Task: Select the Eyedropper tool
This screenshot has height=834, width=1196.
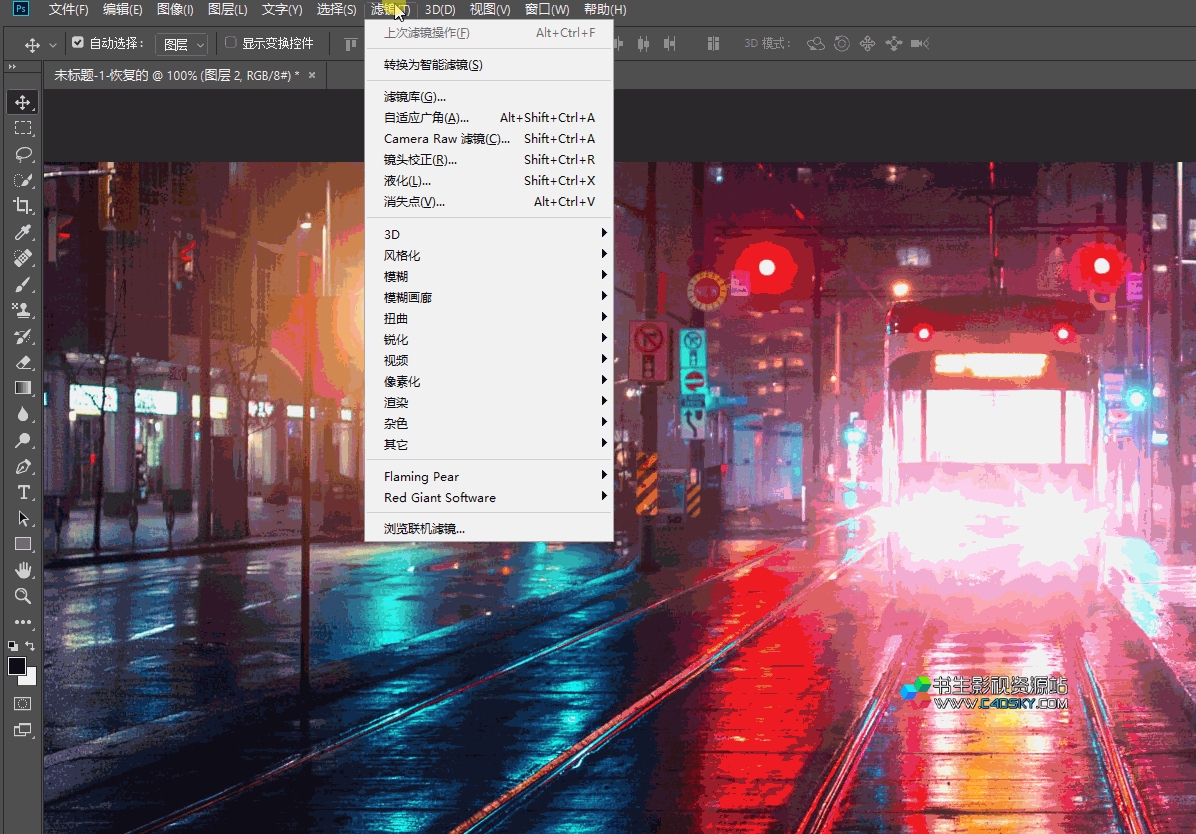Action: (22, 232)
